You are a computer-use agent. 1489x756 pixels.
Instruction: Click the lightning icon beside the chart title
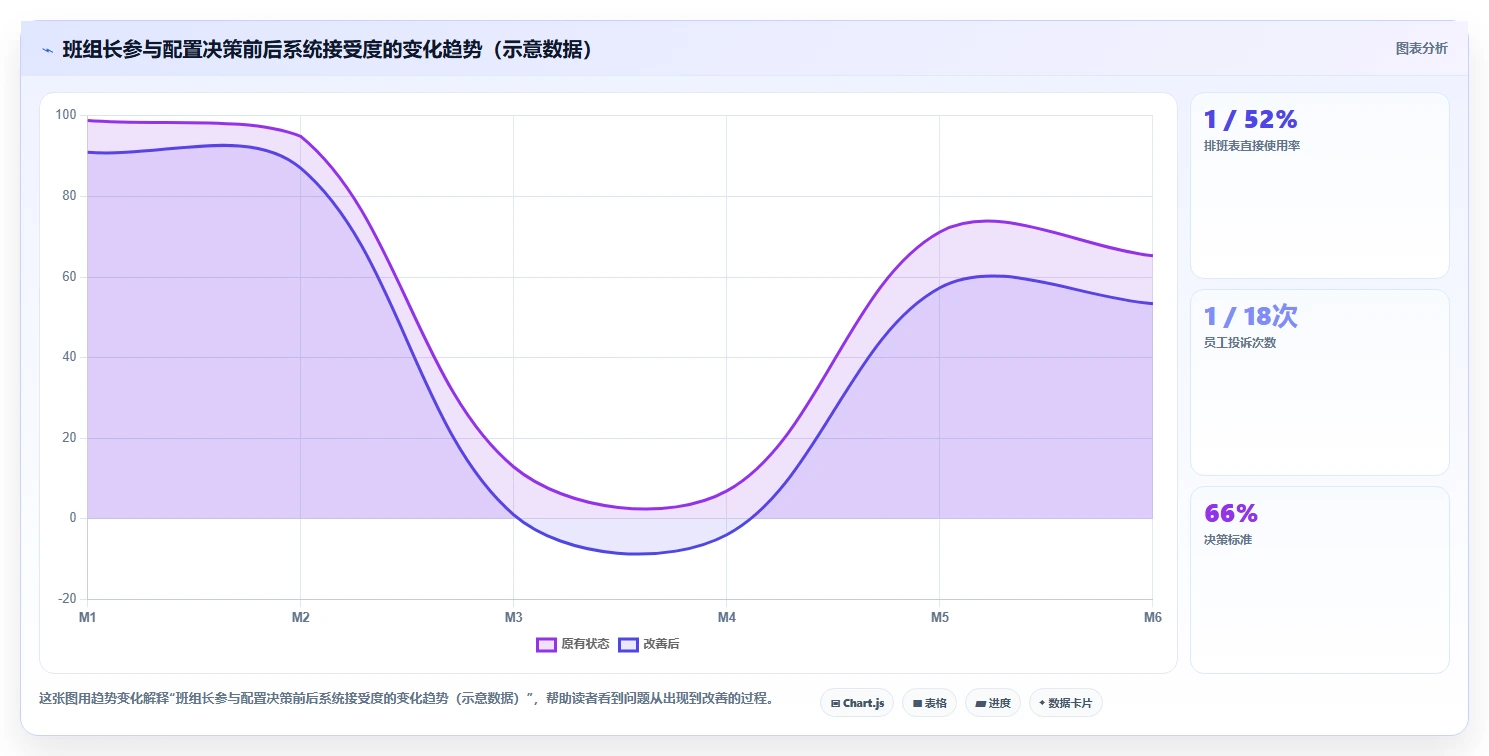(x=47, y=49)
